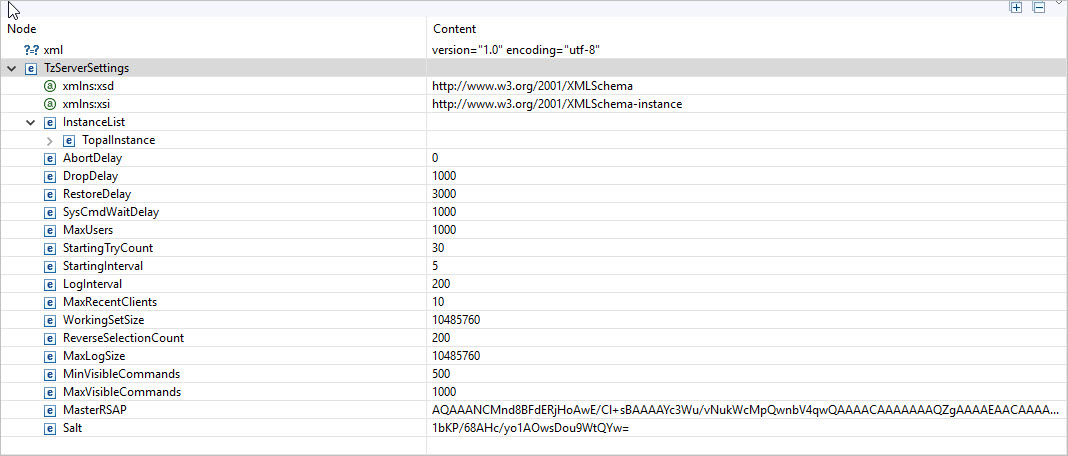1068x456 pixels.
Task: Click the xmlns:xsi attribute icon
Action: point(50,104)
